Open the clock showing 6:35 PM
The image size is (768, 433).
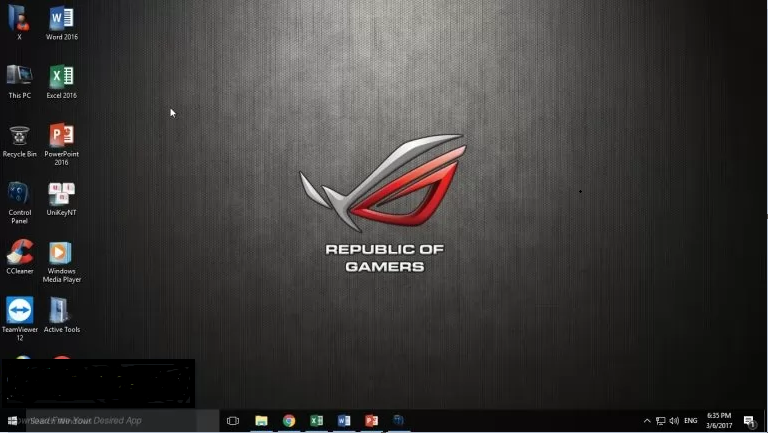(x=719, y=421)
